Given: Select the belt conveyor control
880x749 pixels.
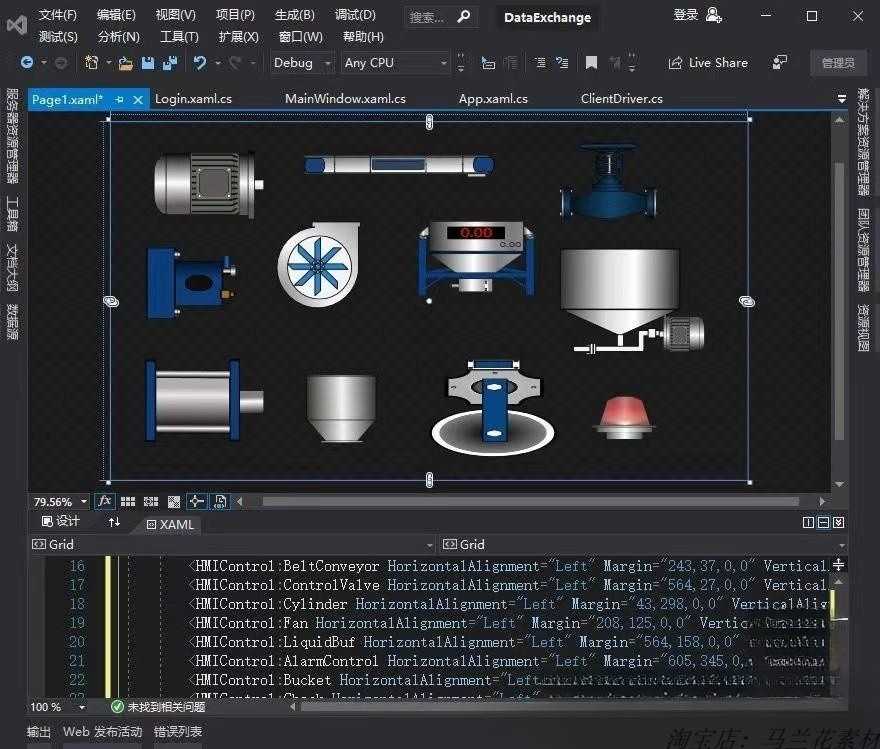Looking at the screenshot, I should pyautogui.click(x=399, y=165).
